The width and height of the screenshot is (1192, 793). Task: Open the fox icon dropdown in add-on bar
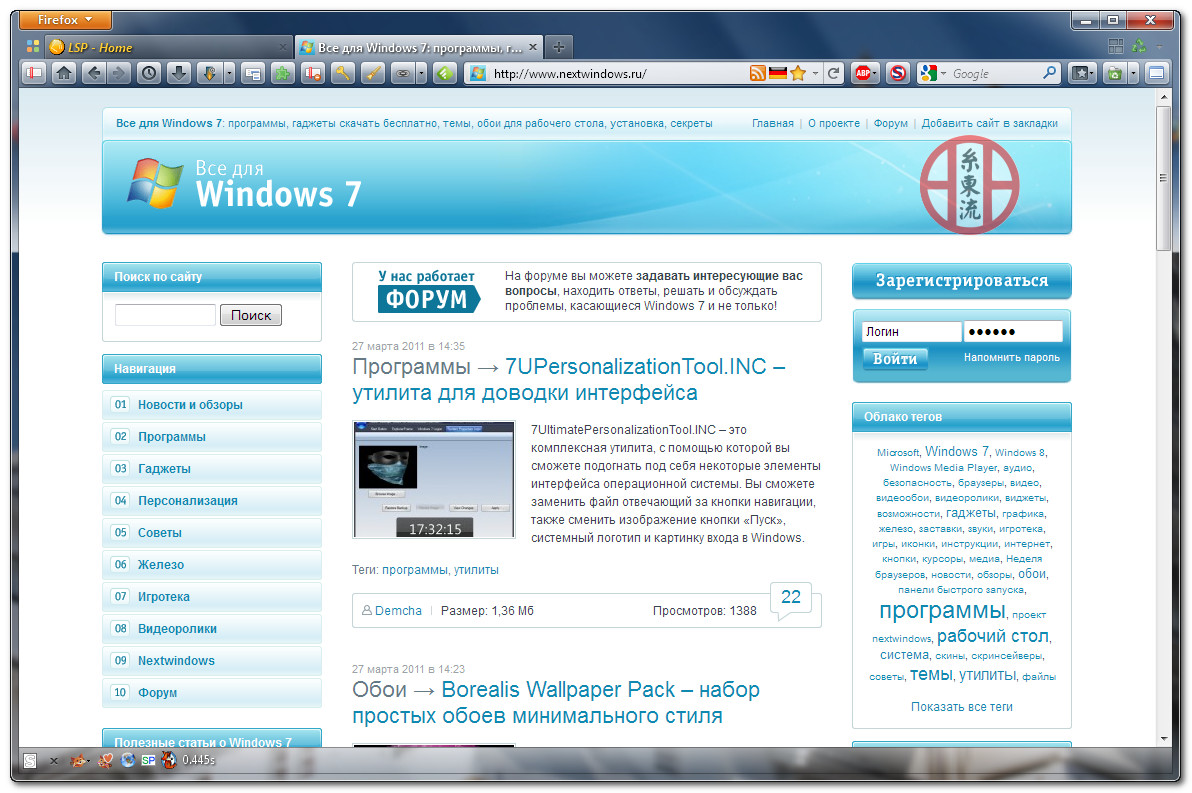coord(88,760)
